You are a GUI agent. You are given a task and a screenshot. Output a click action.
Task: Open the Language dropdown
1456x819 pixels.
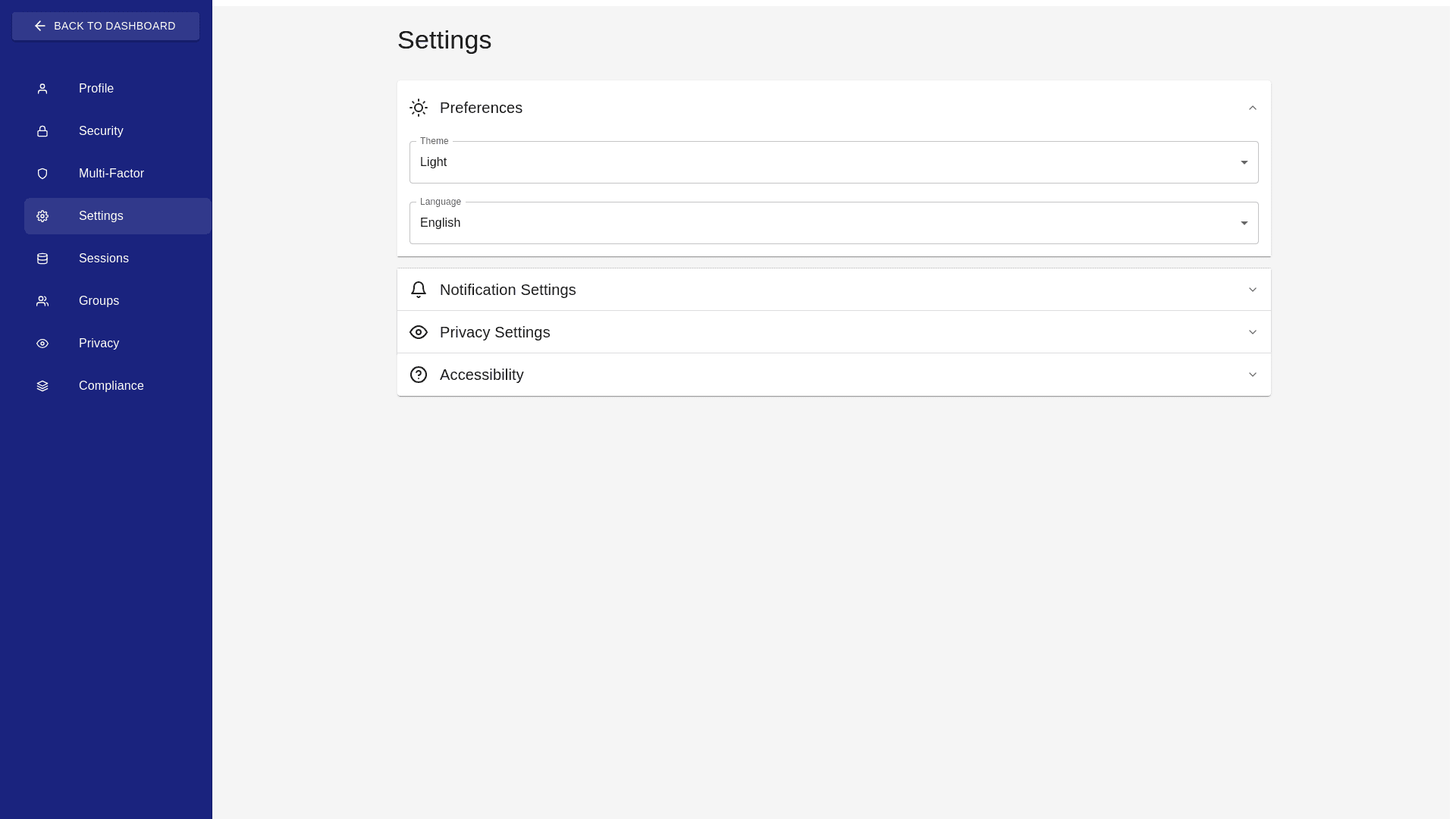[x=833, y=223]
